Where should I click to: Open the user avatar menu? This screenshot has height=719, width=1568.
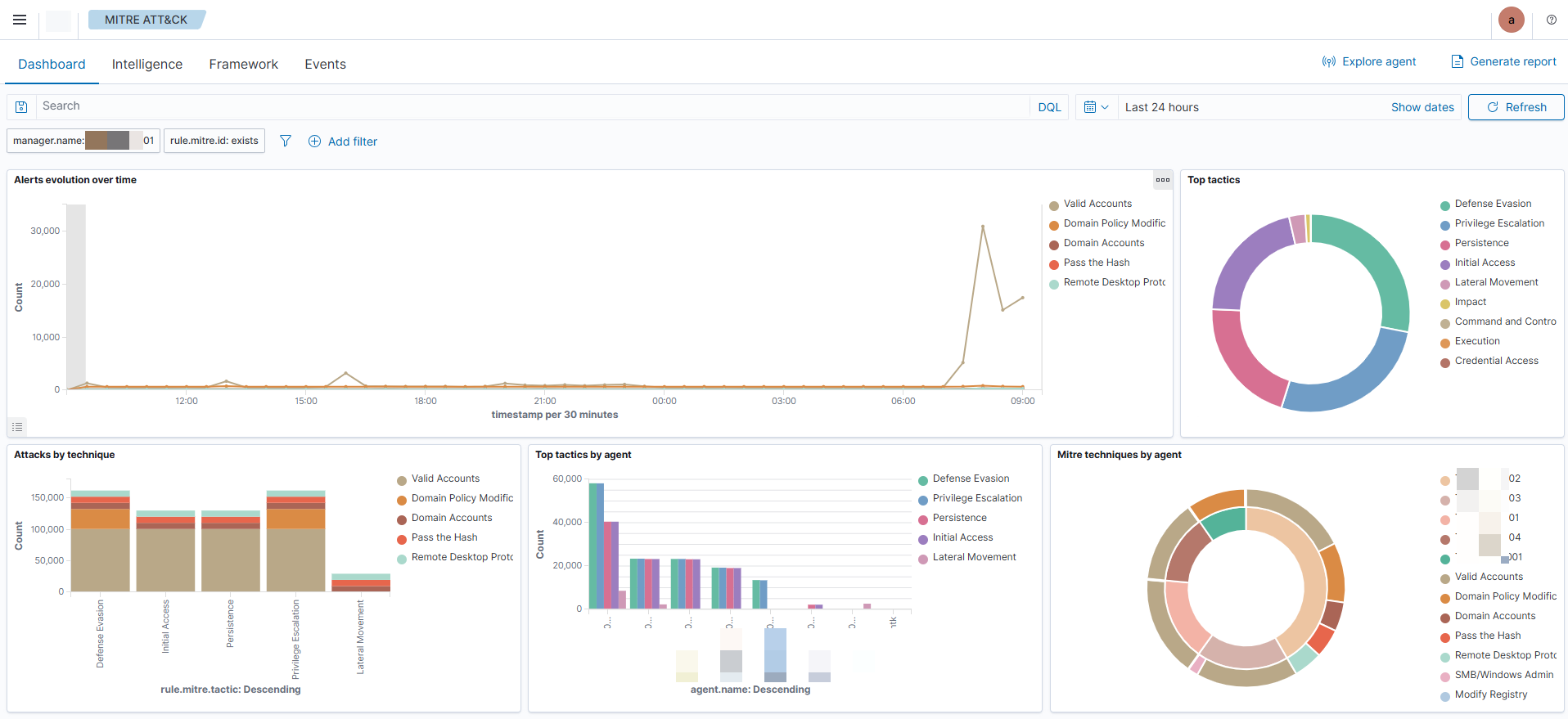[x=1511, y=20]
